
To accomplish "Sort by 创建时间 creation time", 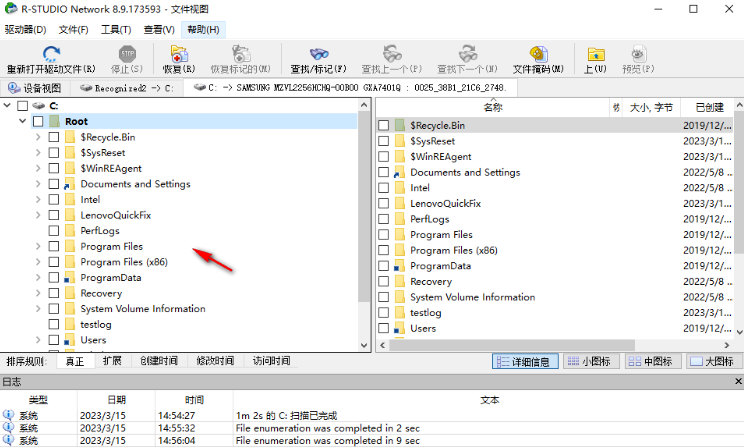I will click(x=159, y=361).
